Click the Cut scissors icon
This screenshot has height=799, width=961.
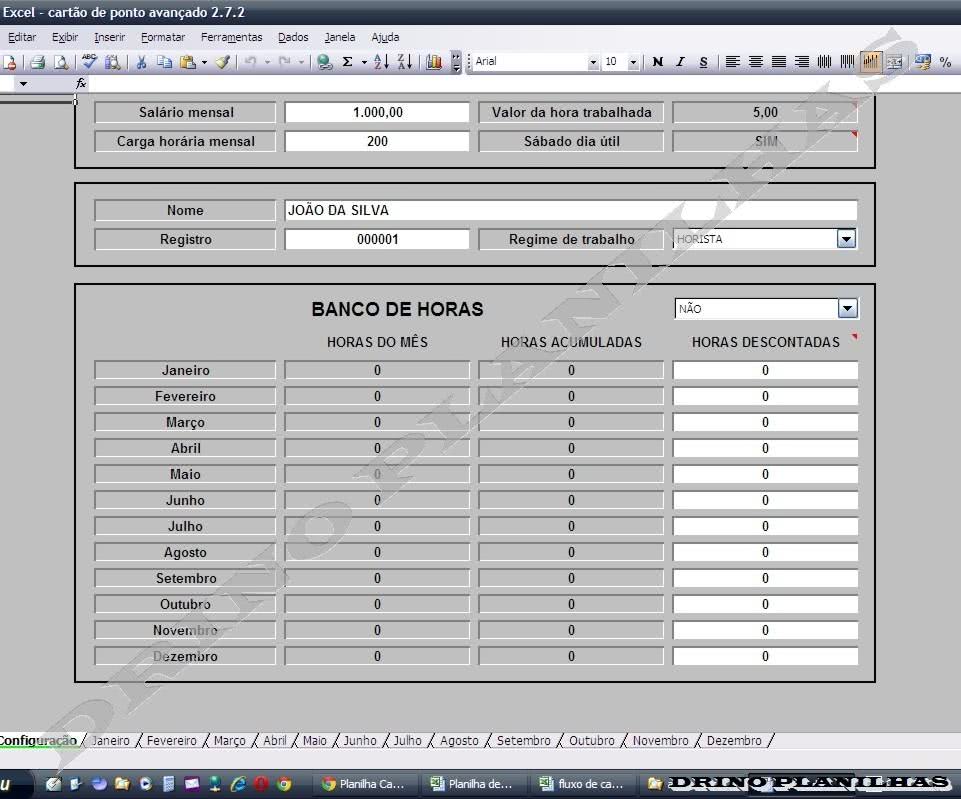(141, 62)
